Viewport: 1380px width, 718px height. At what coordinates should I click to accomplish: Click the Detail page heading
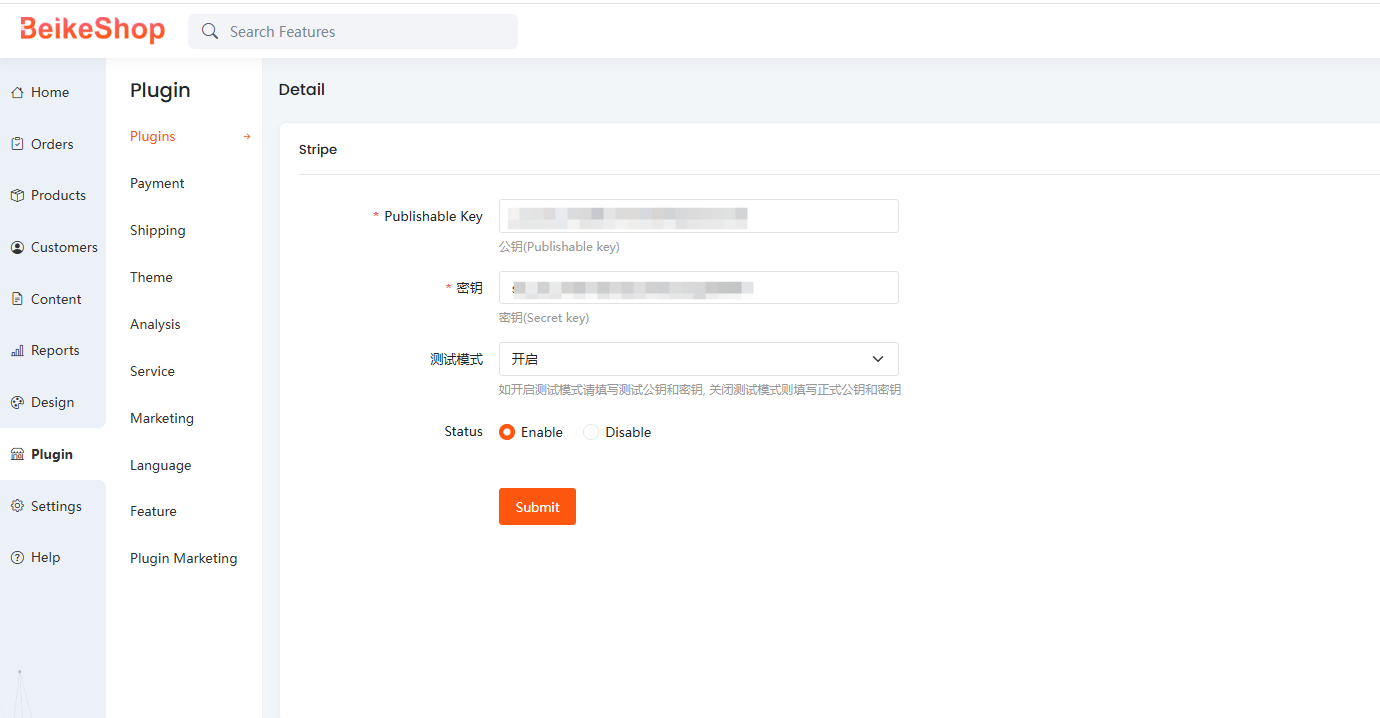[x=302, y=89]
